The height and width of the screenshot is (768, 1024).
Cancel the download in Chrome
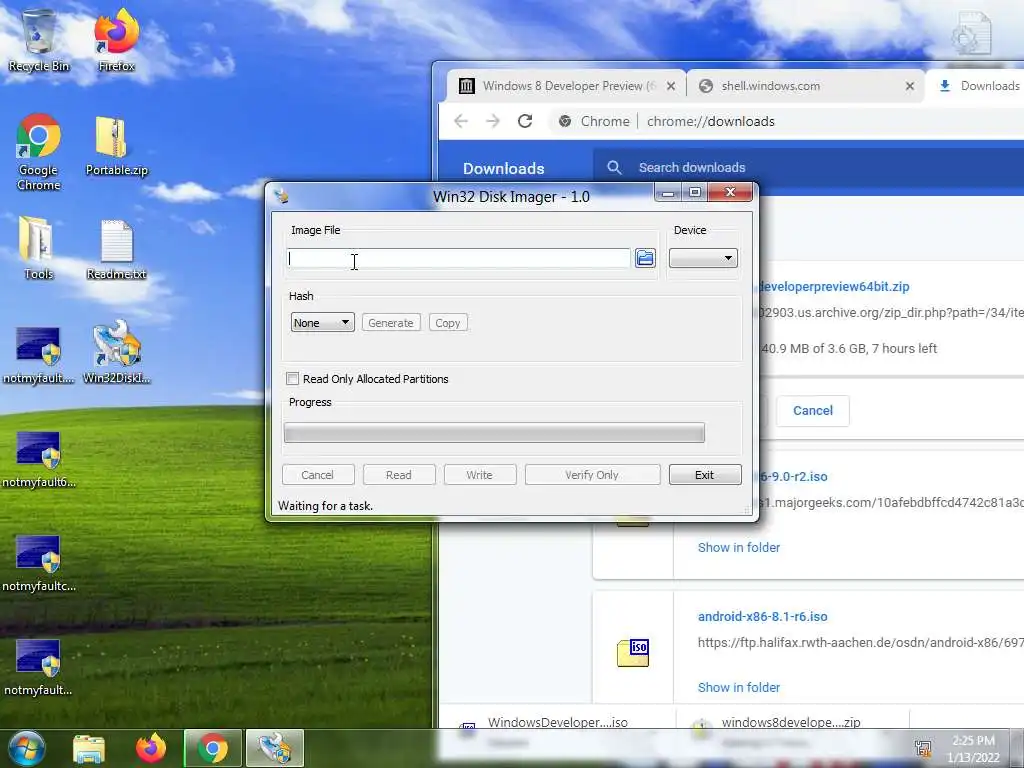[x=812, y=411]
